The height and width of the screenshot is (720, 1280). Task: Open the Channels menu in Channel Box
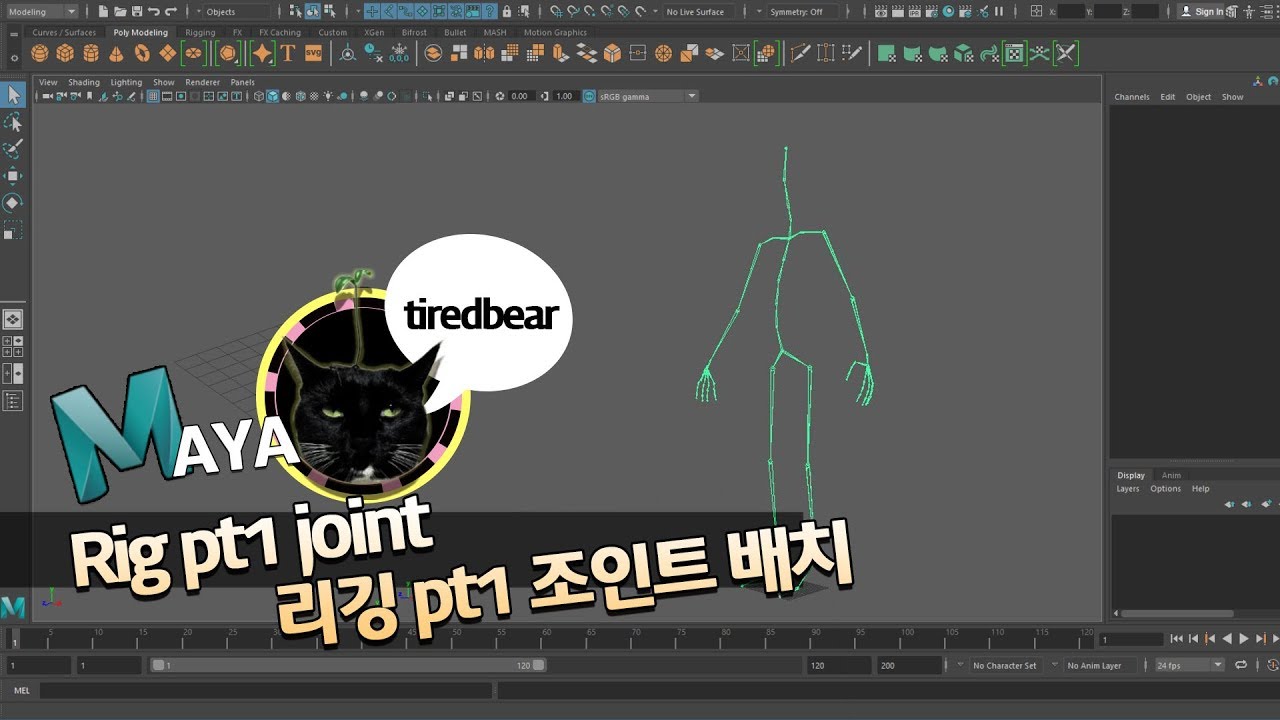point(1132,97)
